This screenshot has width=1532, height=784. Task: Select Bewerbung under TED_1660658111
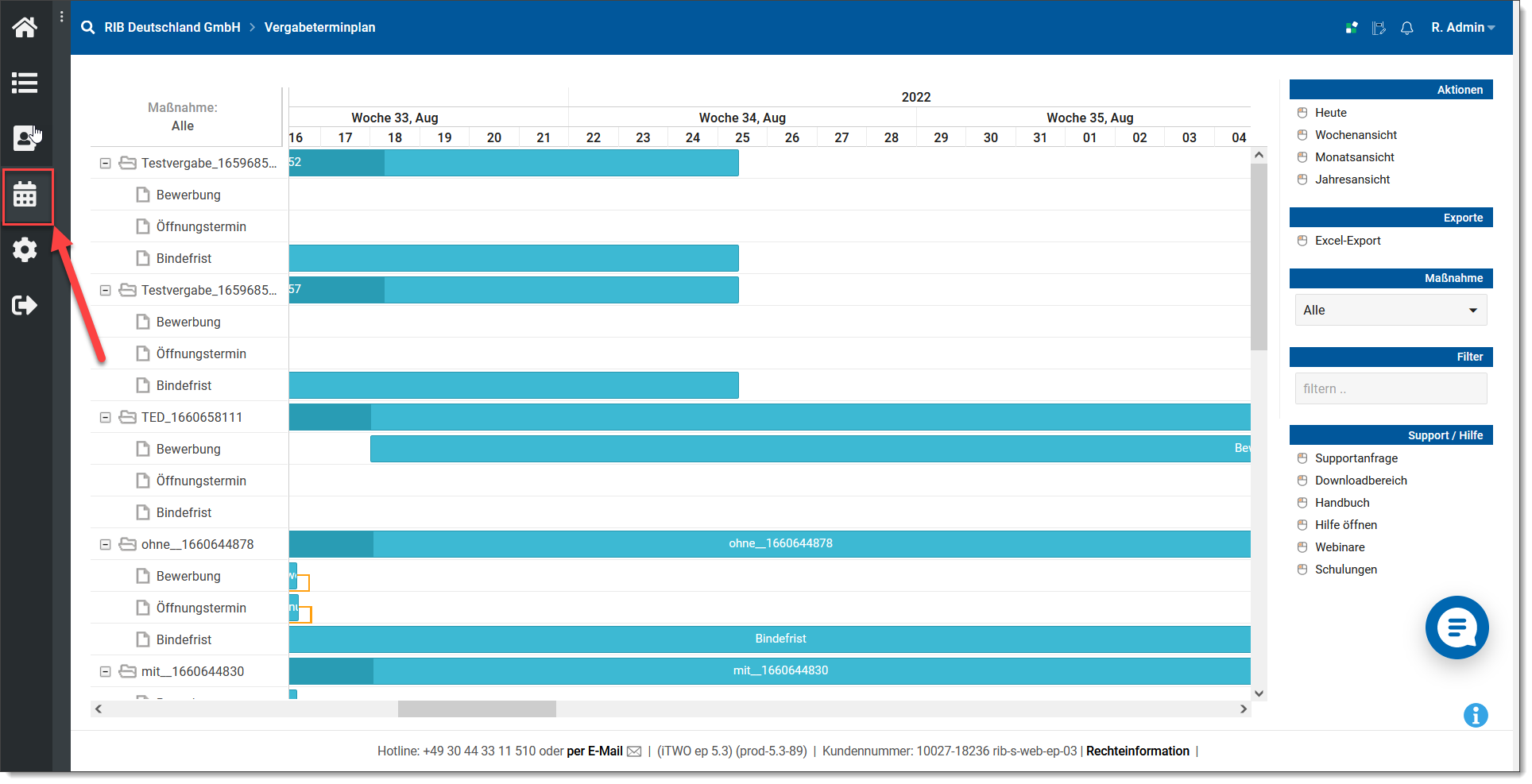[188, 449]
